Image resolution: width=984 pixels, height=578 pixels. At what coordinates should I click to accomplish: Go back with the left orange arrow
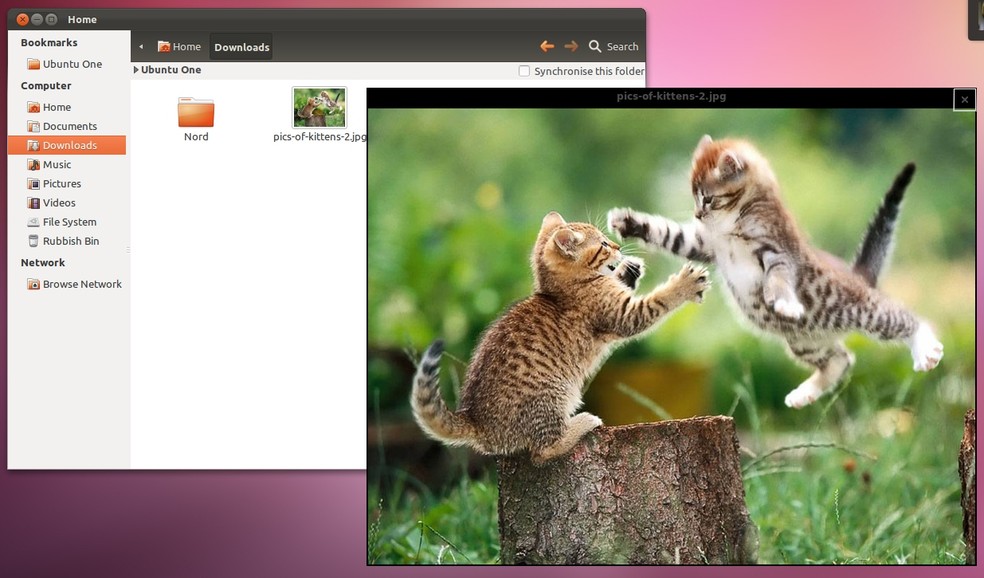(x=547, y=46)
